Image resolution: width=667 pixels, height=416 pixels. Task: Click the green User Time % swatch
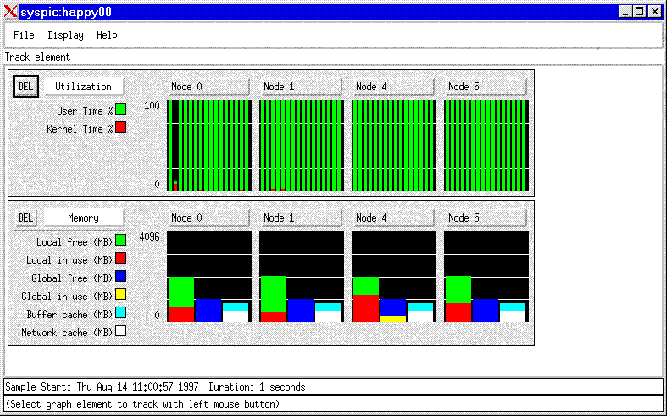click(120, 109)
